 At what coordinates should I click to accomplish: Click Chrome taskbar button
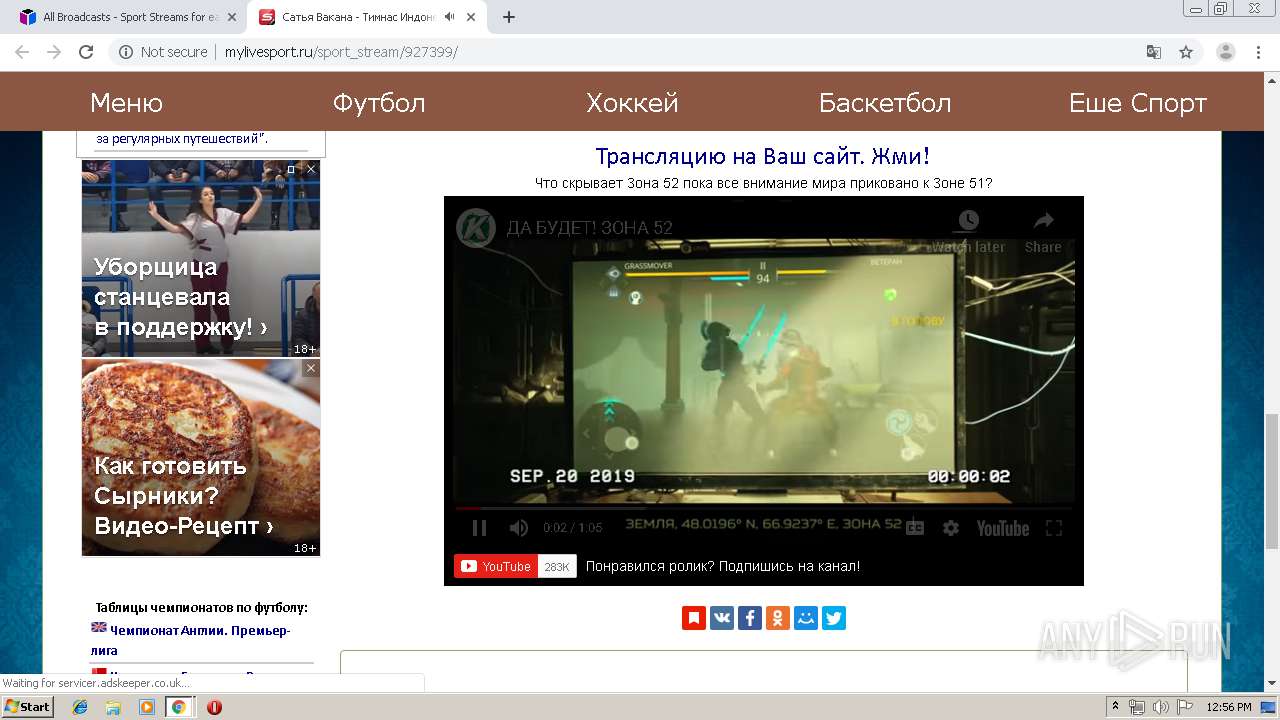click(x=178, y=707)
